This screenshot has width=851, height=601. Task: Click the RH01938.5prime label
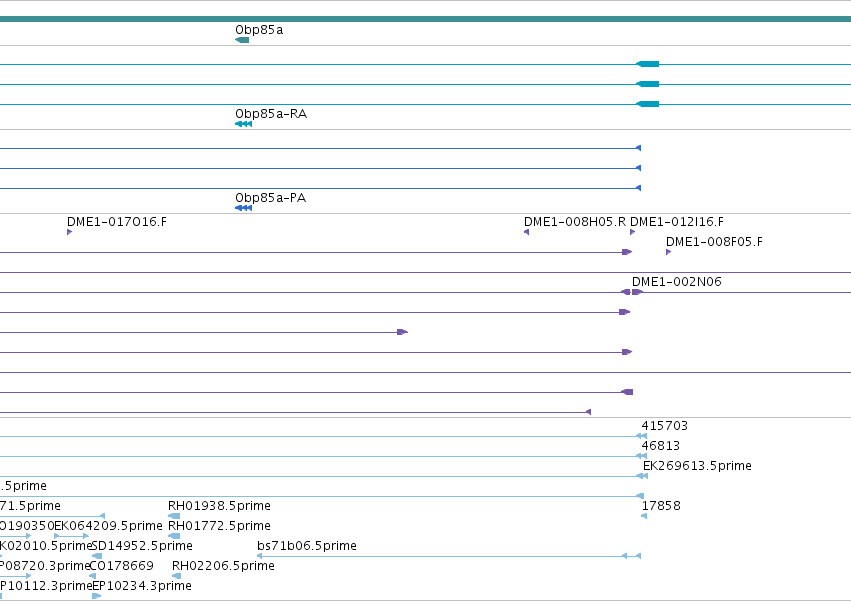coord(219,506)
